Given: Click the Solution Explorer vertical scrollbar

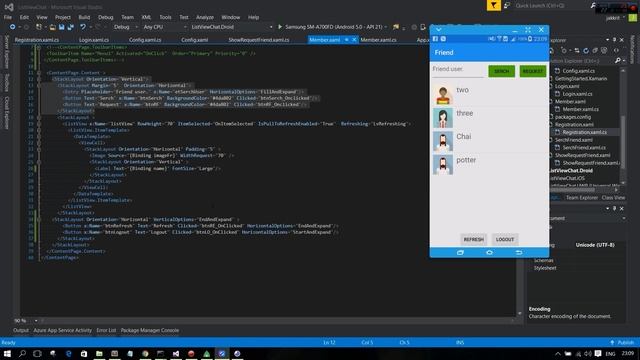Looking at the screenshot, I should pyautogui.click(x=623, y=127).
